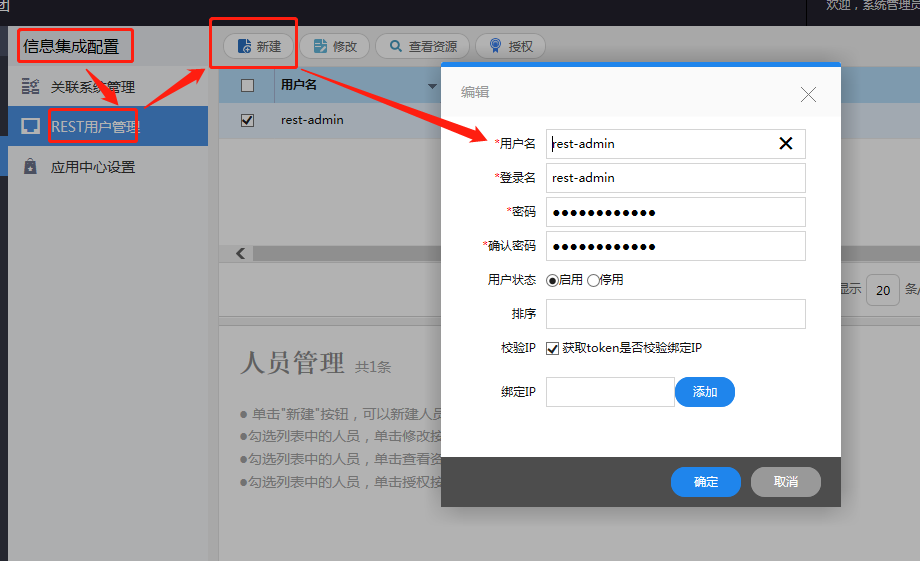Click the 关联系统管理 sidebar icon
The width and height of the screenshot is (920, 561).
point(31,86)
